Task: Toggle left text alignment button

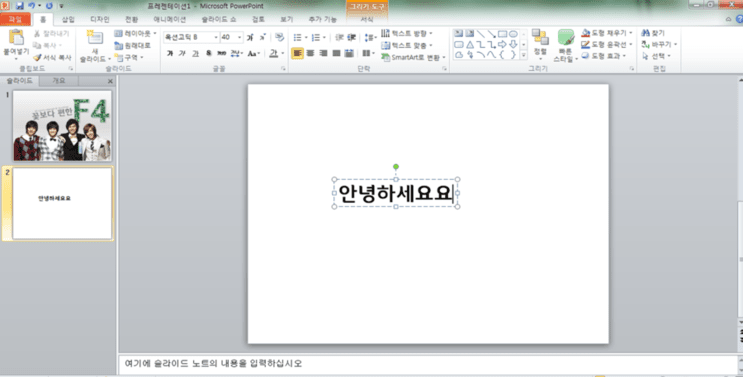Action: pyautogui.click(x=297, y=54)
